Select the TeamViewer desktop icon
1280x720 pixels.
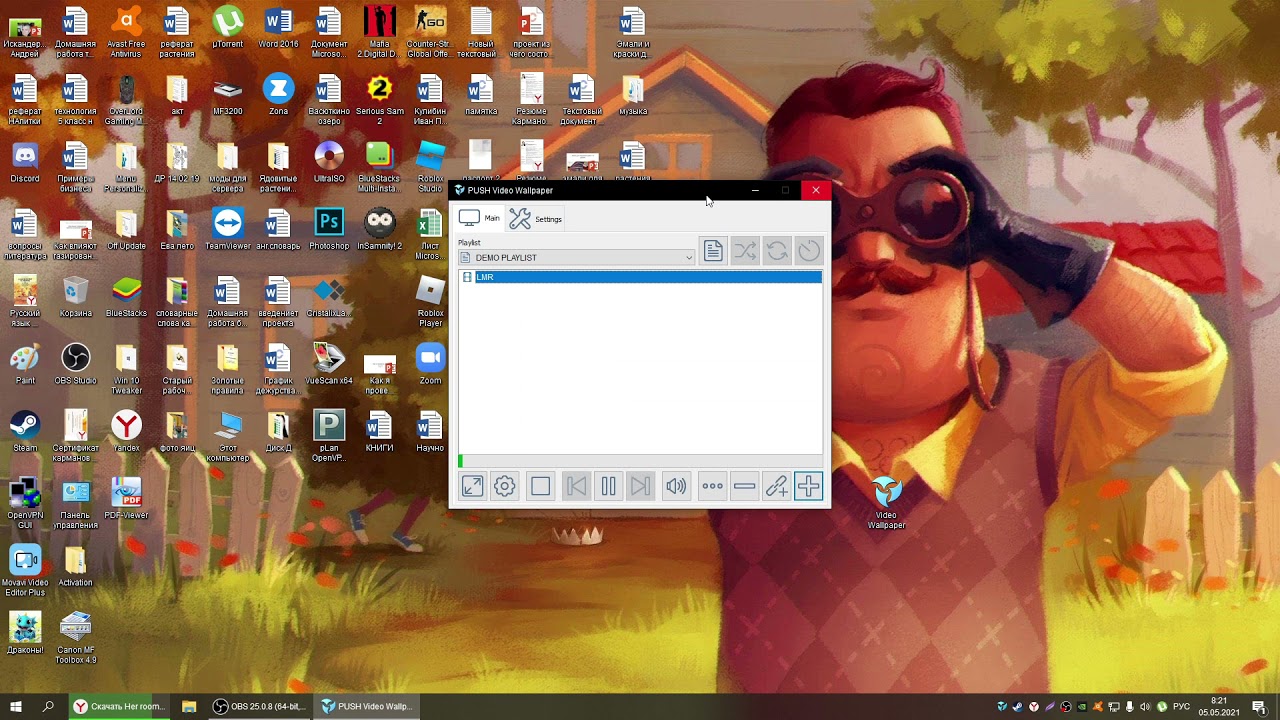point(228,230)
